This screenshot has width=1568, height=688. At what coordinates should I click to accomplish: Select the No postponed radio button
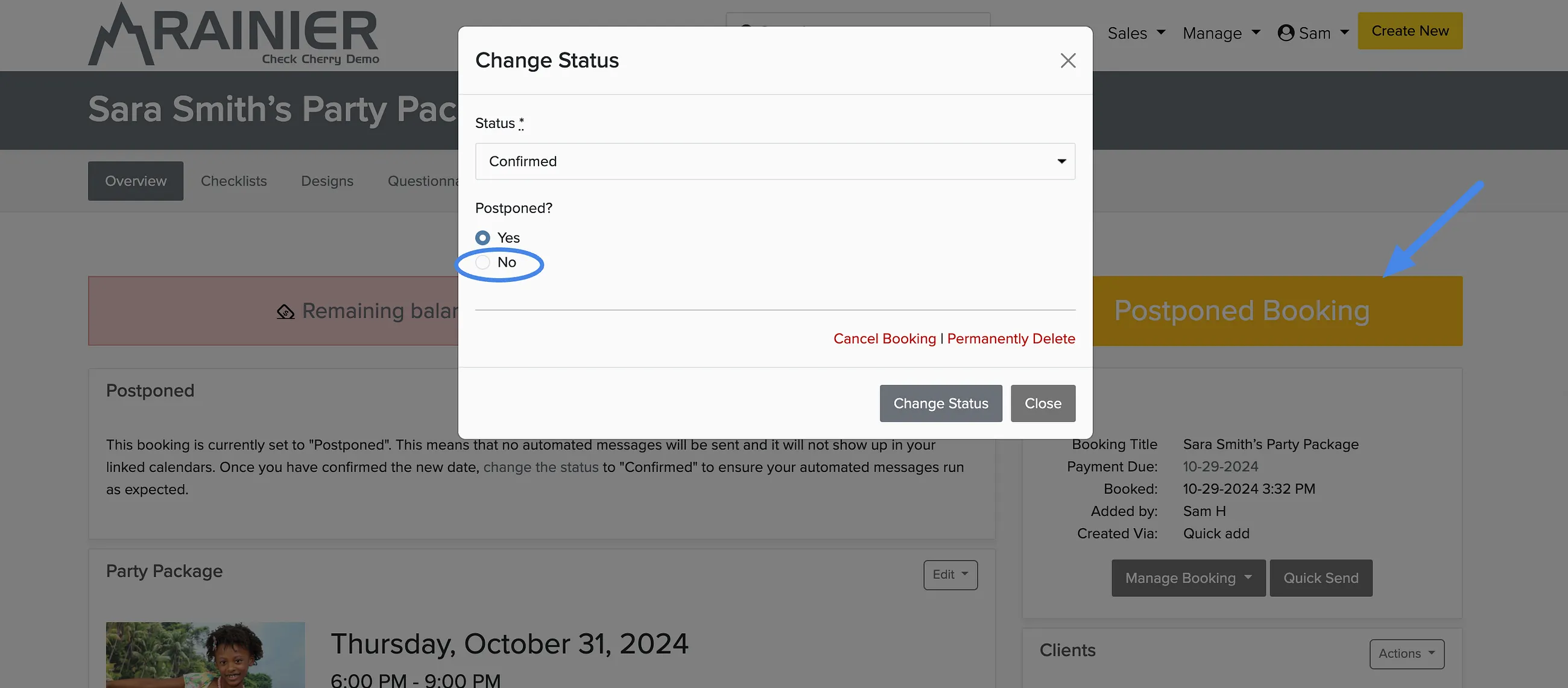[482, 263]
